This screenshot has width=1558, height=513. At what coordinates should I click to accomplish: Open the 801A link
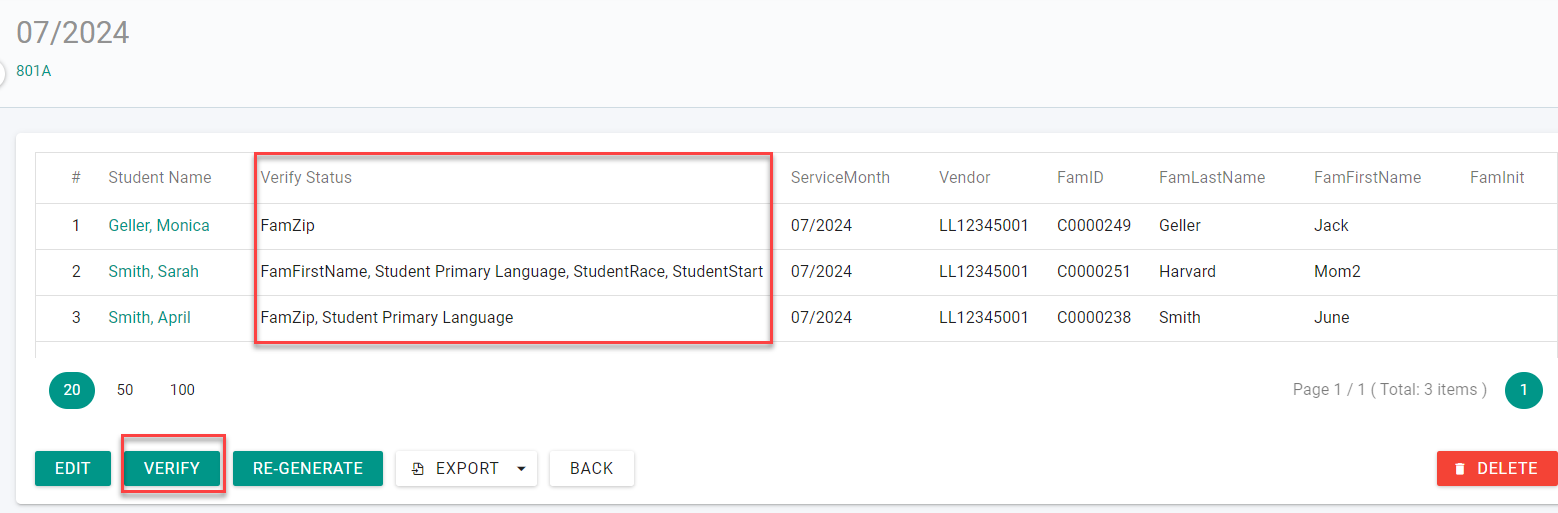33,71
